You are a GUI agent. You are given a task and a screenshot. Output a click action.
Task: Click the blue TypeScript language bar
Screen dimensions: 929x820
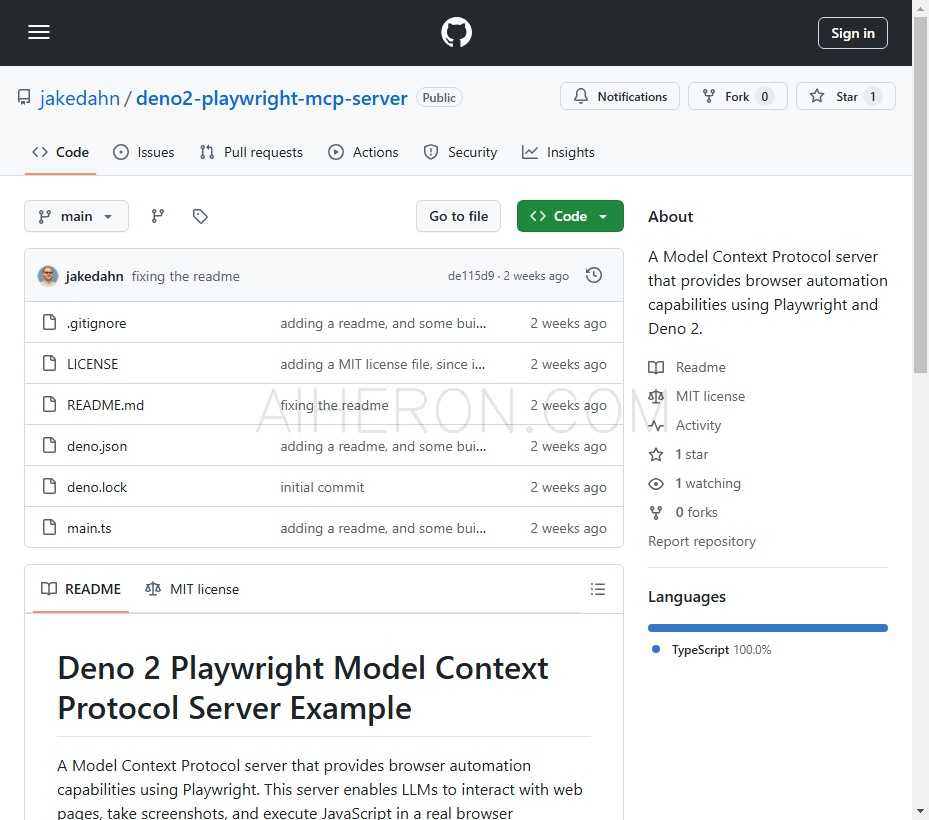pyautogui.click(x=768, y=628)
